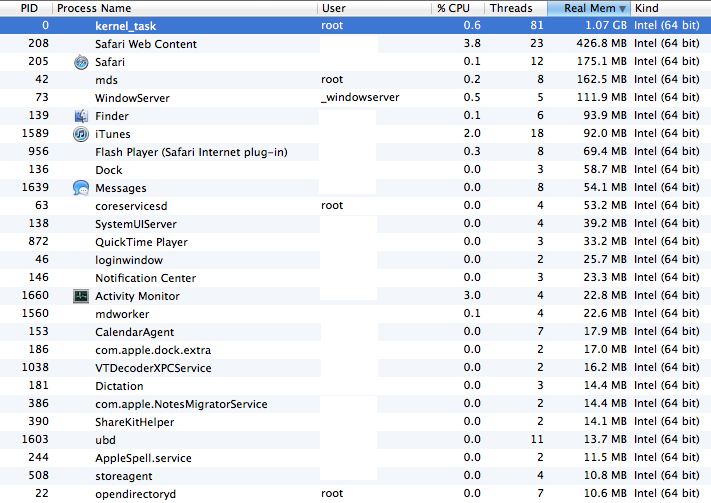Select the com.apple.dock.extra process
Image resolution: width=711 pixels, height=503 pixels.
356,350
